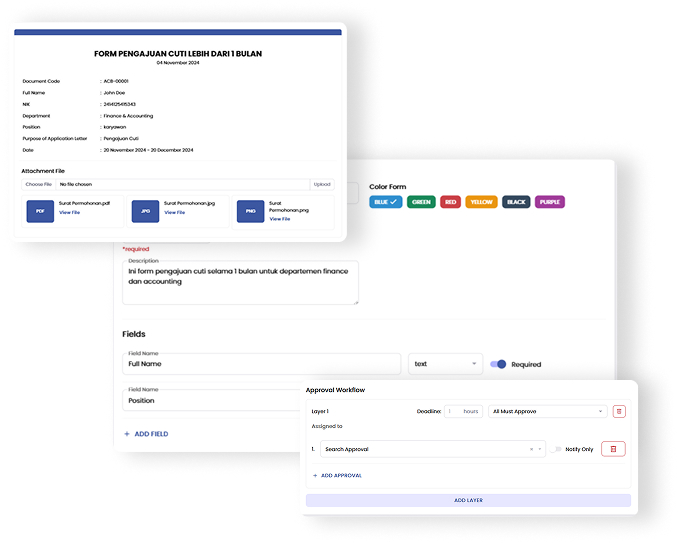The height and width of the screenshot is (543, 678).
Task: Open the Search Approval dropdown
Action: [430, 450]
